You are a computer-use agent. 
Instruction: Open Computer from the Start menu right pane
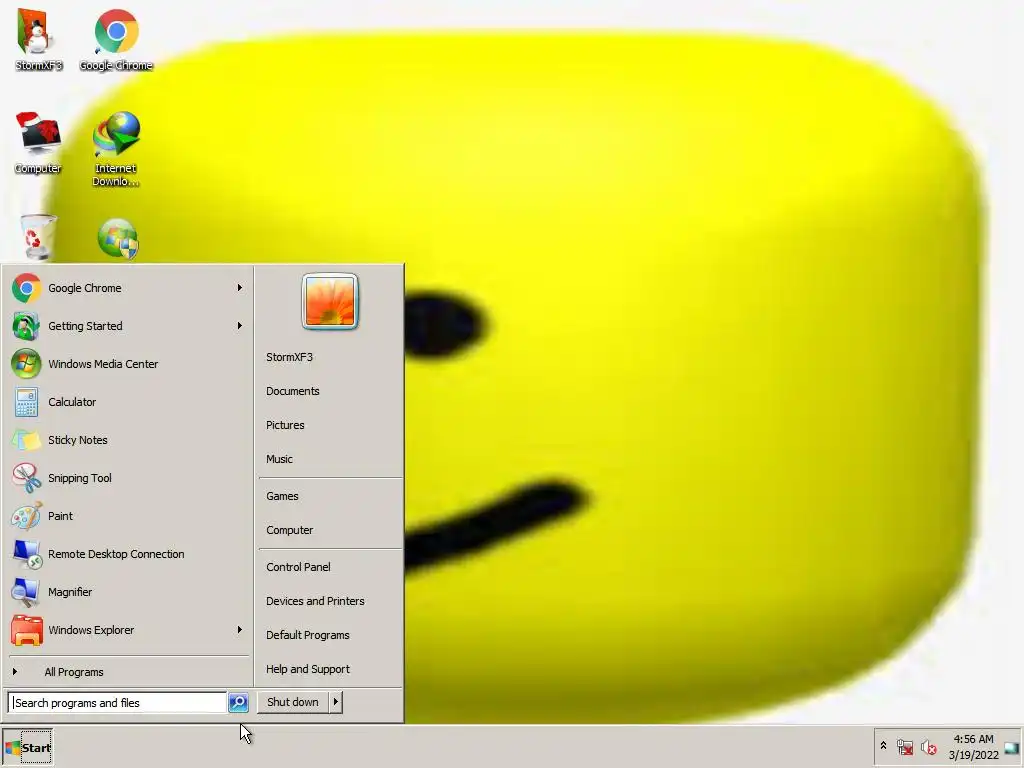coord(289,530)
